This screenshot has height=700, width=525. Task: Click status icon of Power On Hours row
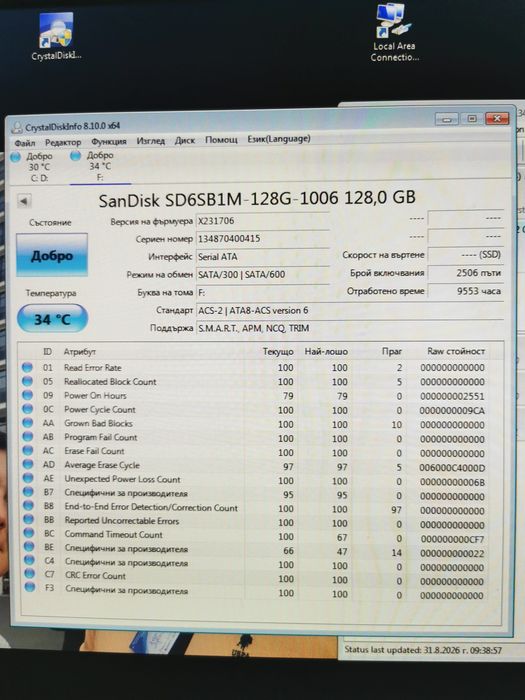(x=27, y=395)
